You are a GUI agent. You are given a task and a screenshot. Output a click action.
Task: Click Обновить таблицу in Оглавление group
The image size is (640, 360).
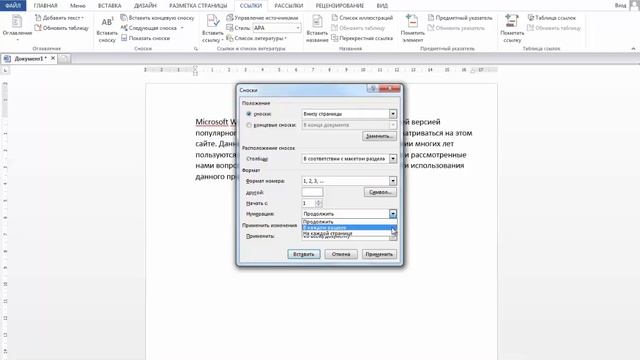(x=62, y=28)
